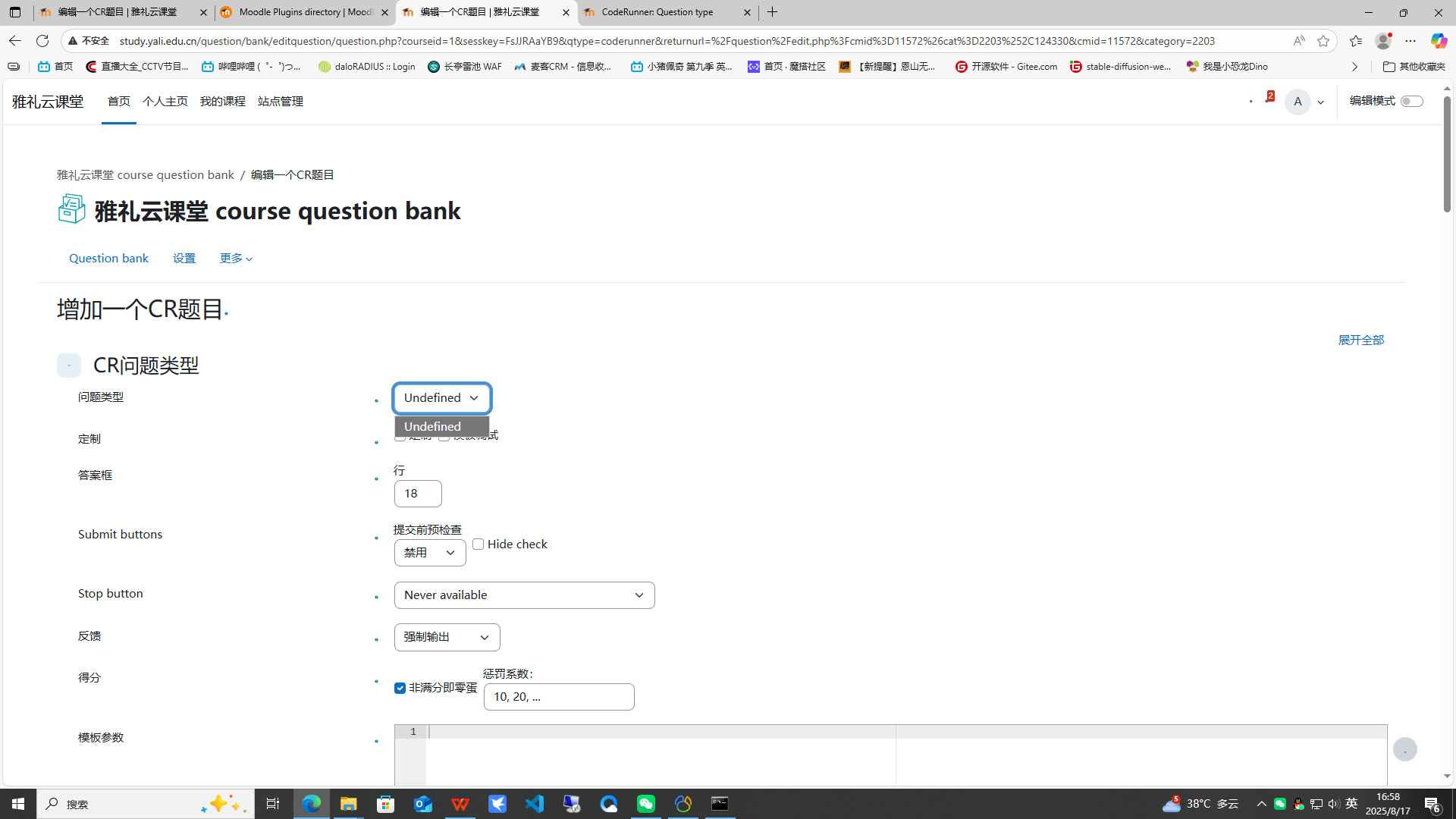
Task: Uncheck the 非满分即零蛋 checkbox
Action: pyautogui.click(x=400, y=688)
